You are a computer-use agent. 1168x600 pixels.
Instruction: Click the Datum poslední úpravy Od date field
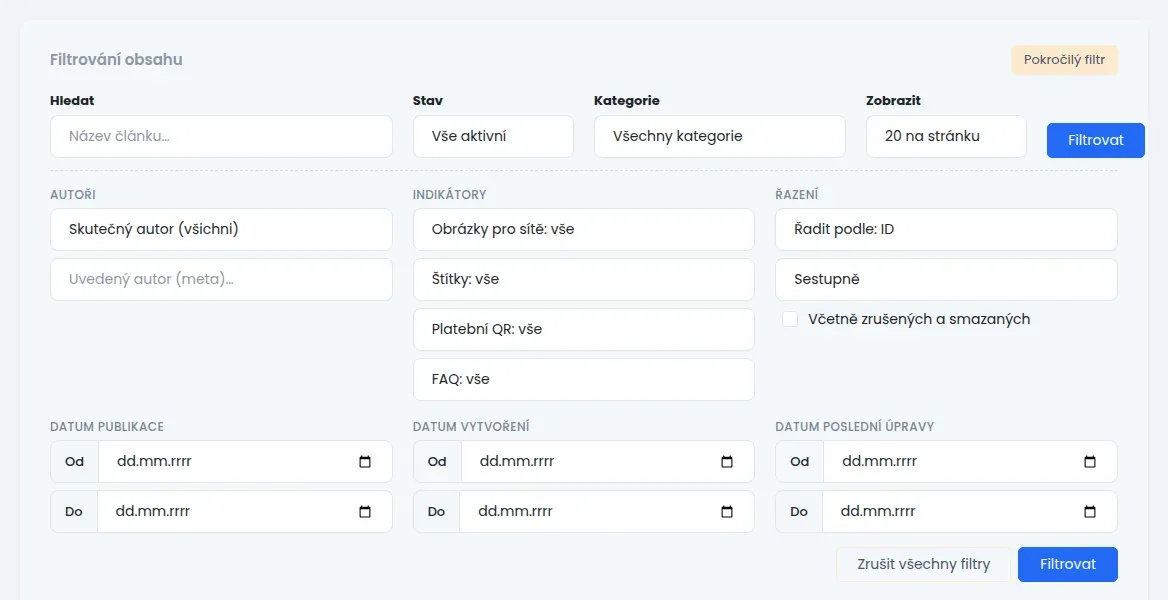[x=971, y=461]
